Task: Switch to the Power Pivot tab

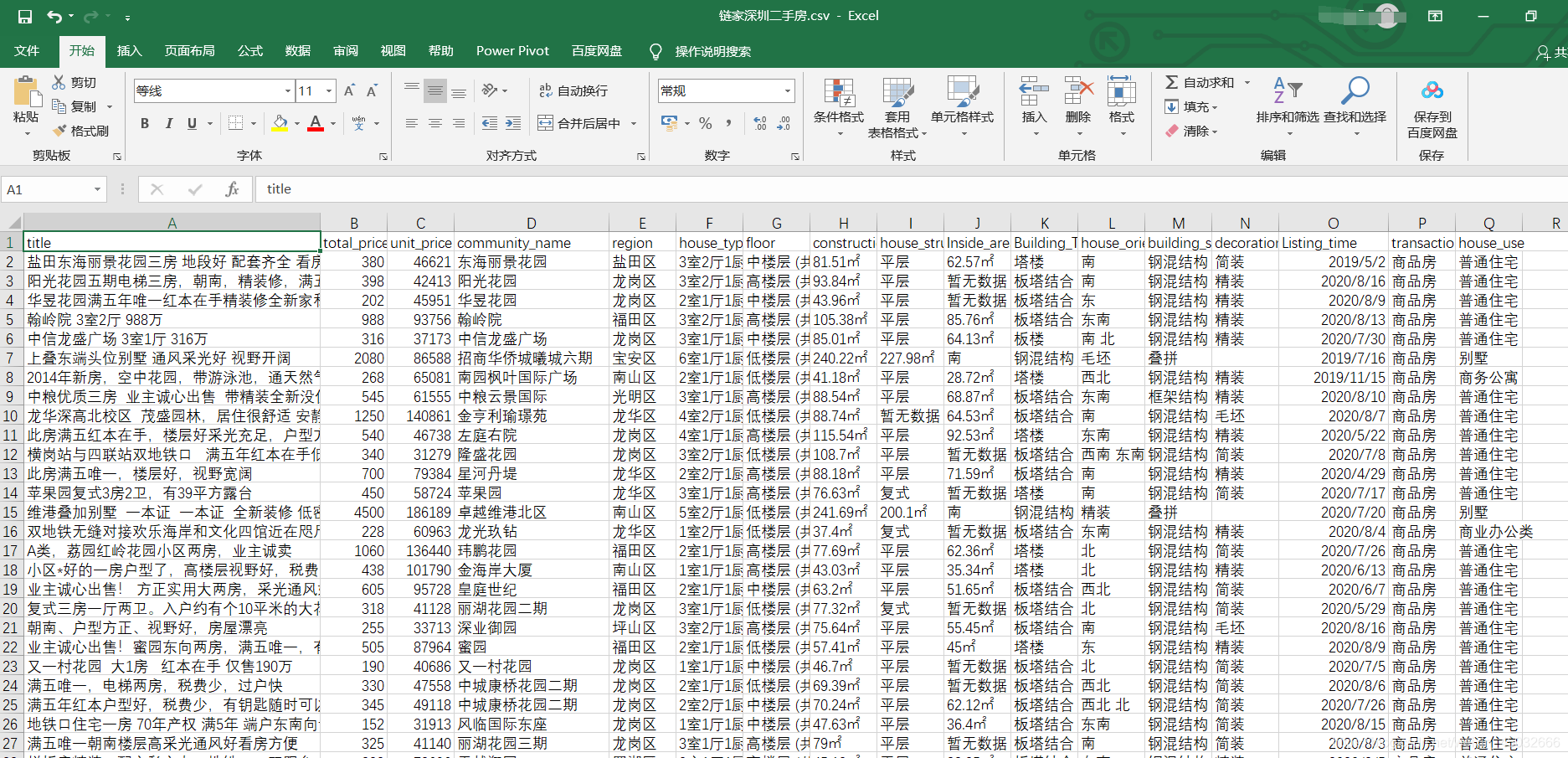Action: tap(512, 51)
